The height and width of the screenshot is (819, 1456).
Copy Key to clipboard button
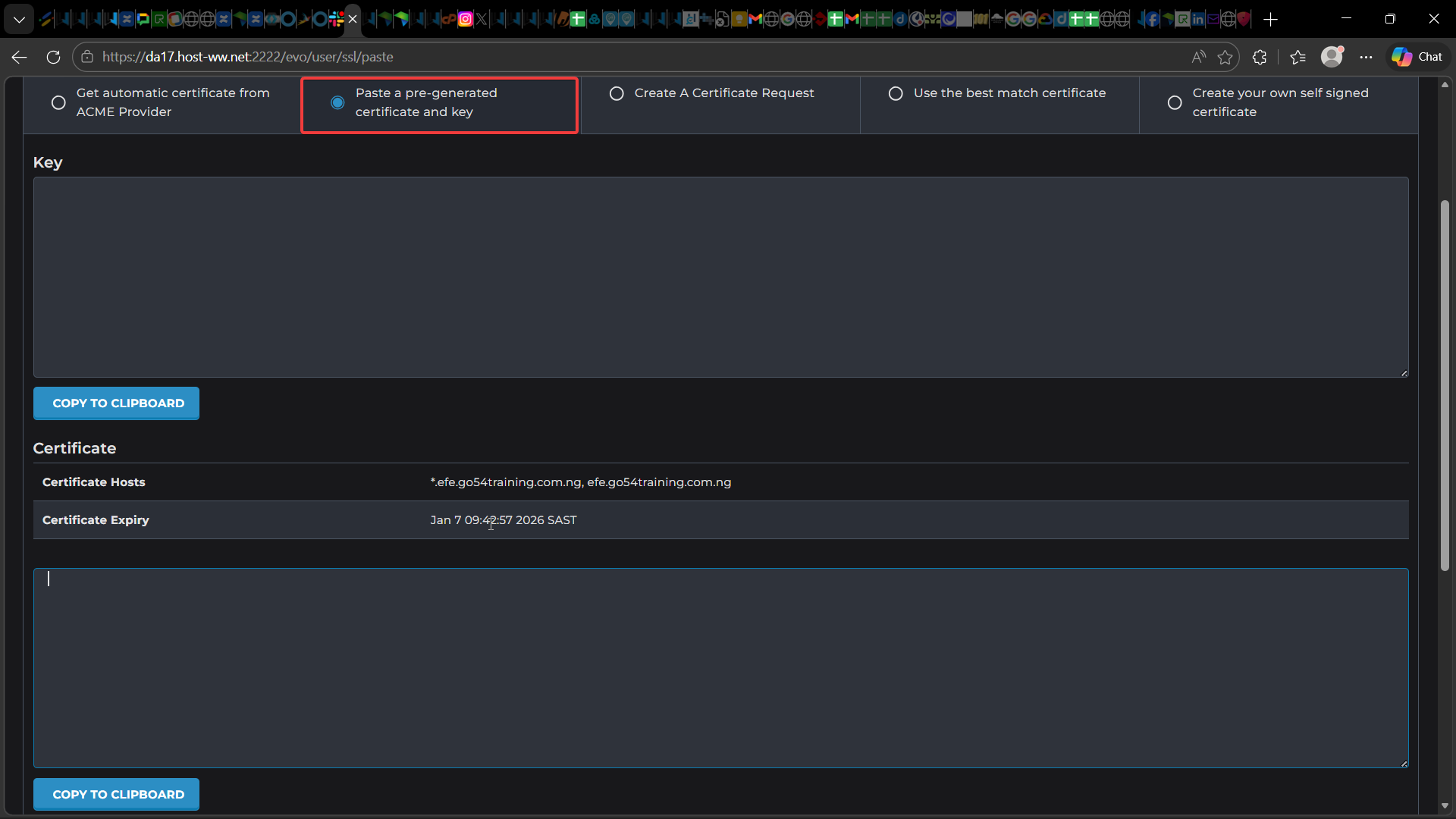point(116,403)
